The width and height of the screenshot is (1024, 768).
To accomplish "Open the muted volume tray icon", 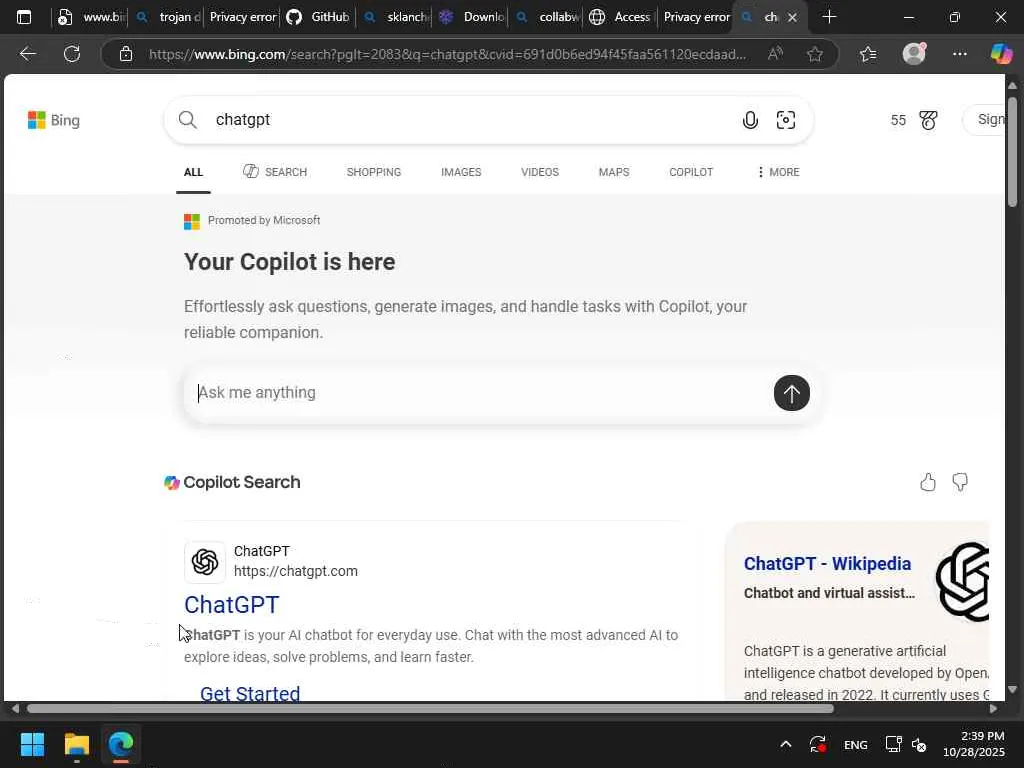I will pyautogui.click(x=919, y=744).
